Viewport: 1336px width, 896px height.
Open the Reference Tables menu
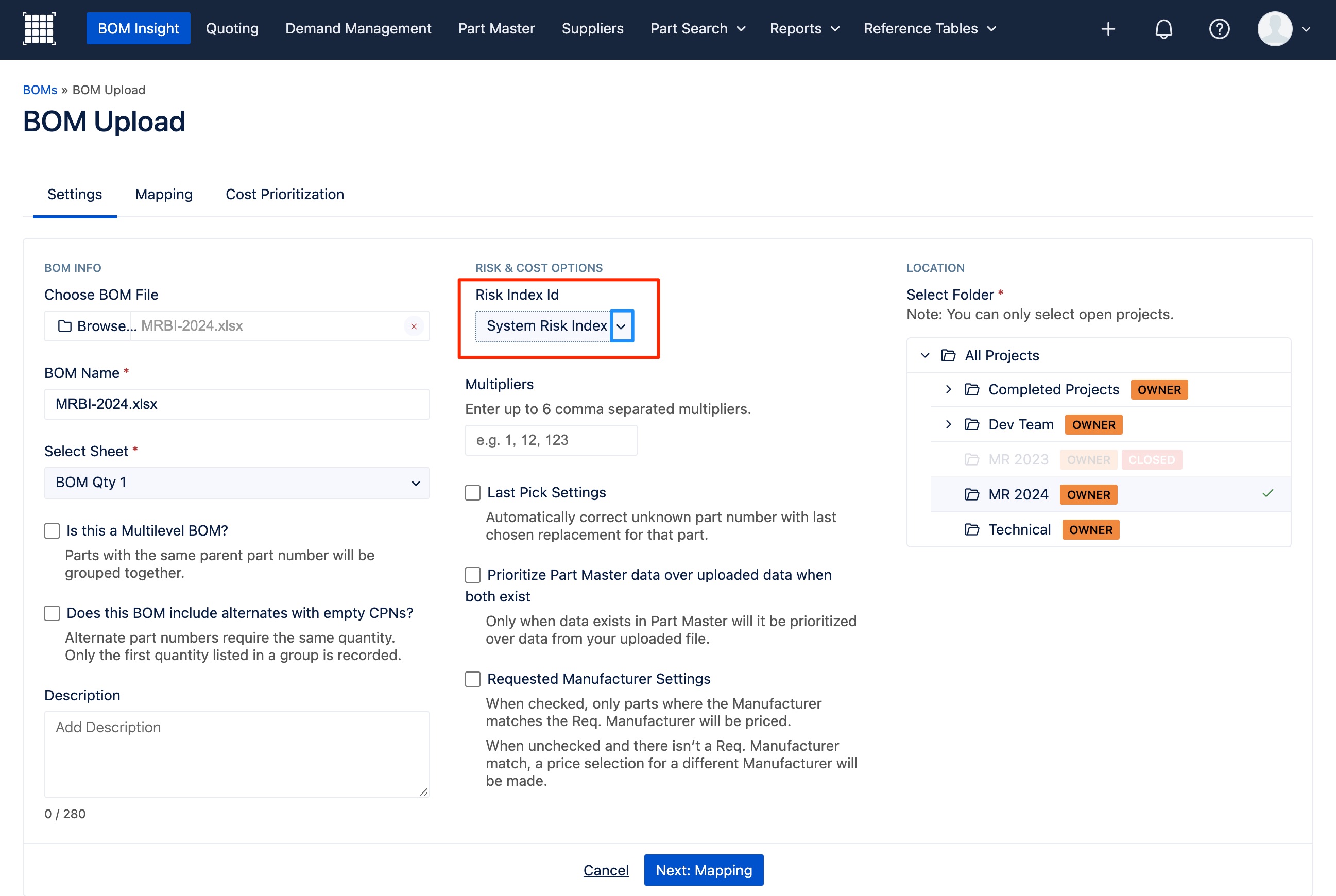[x=929, y=28]
